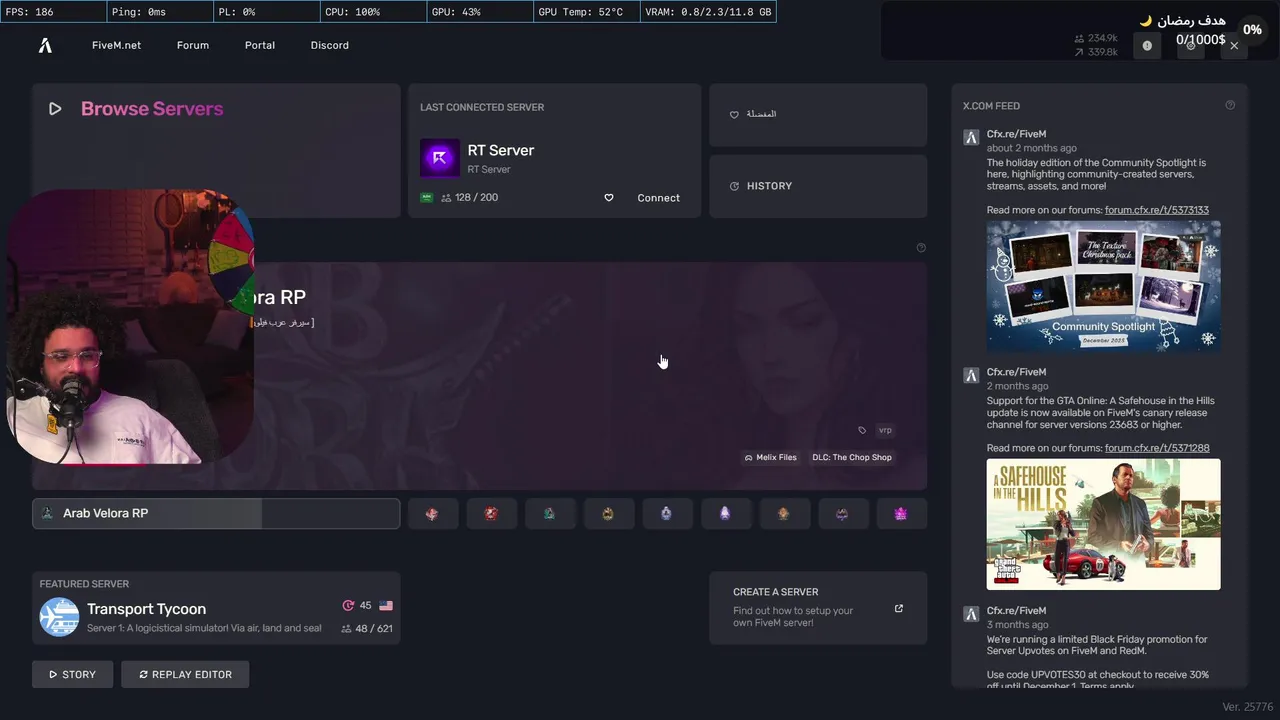Click the 'about 2 months ago' timestamp
This screenshot has width=1280, height=720.
pos(1032,148)
